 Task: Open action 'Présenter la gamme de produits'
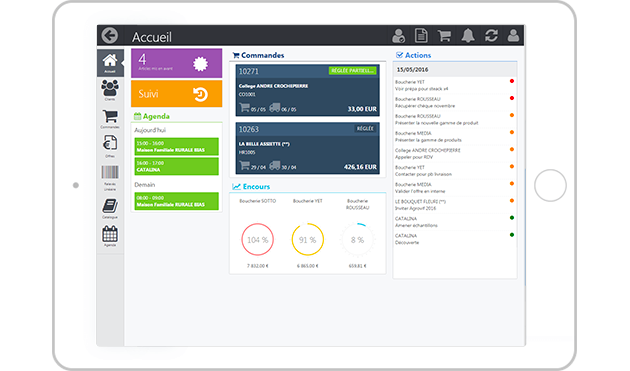[x=455, y=137]
